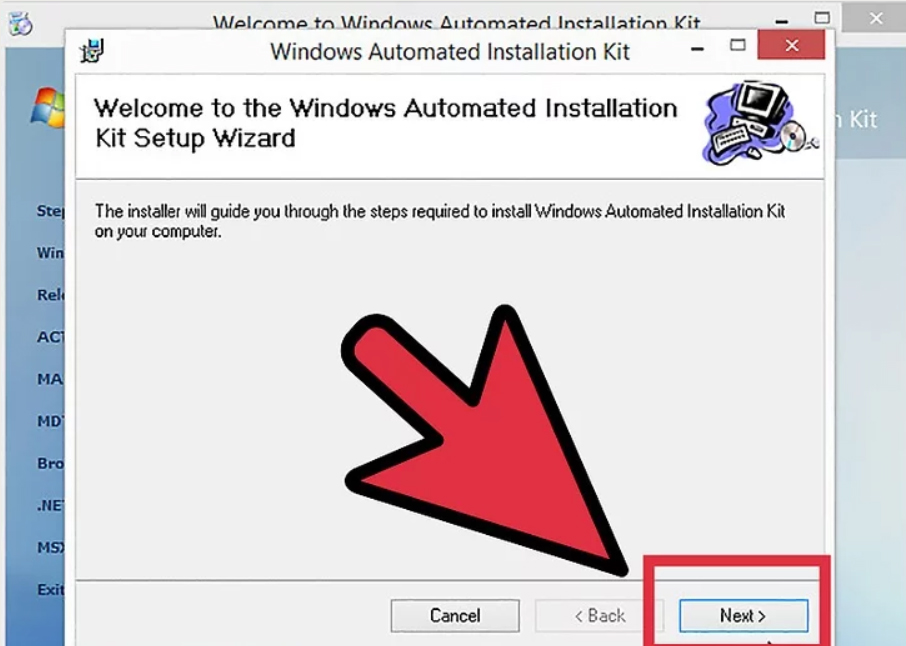Click the computer and CD setup graphic
The width and height of the screenshot is (906, 646).
point(759,123)
